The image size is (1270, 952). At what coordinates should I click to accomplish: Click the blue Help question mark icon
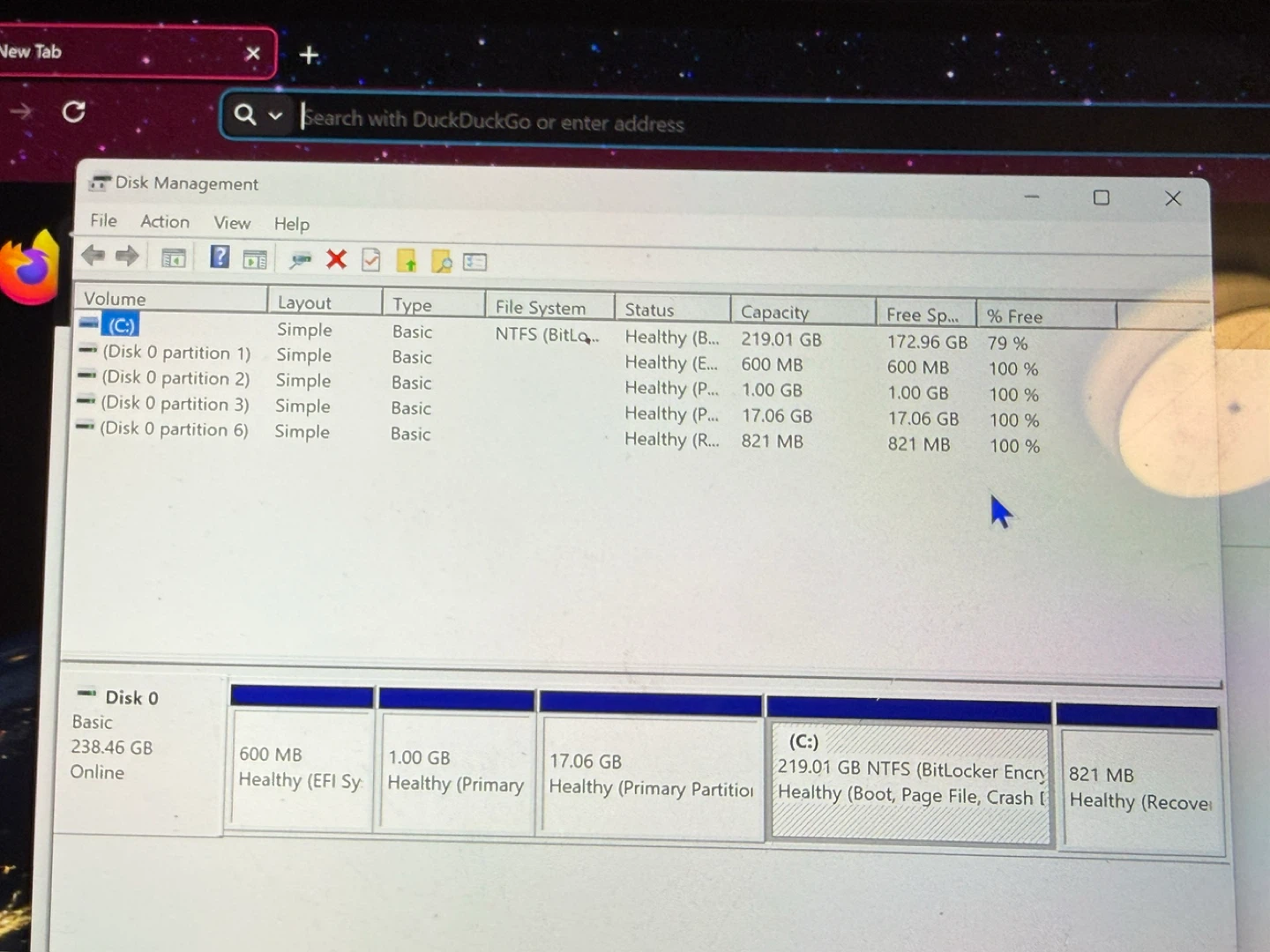tap(220, 257)
